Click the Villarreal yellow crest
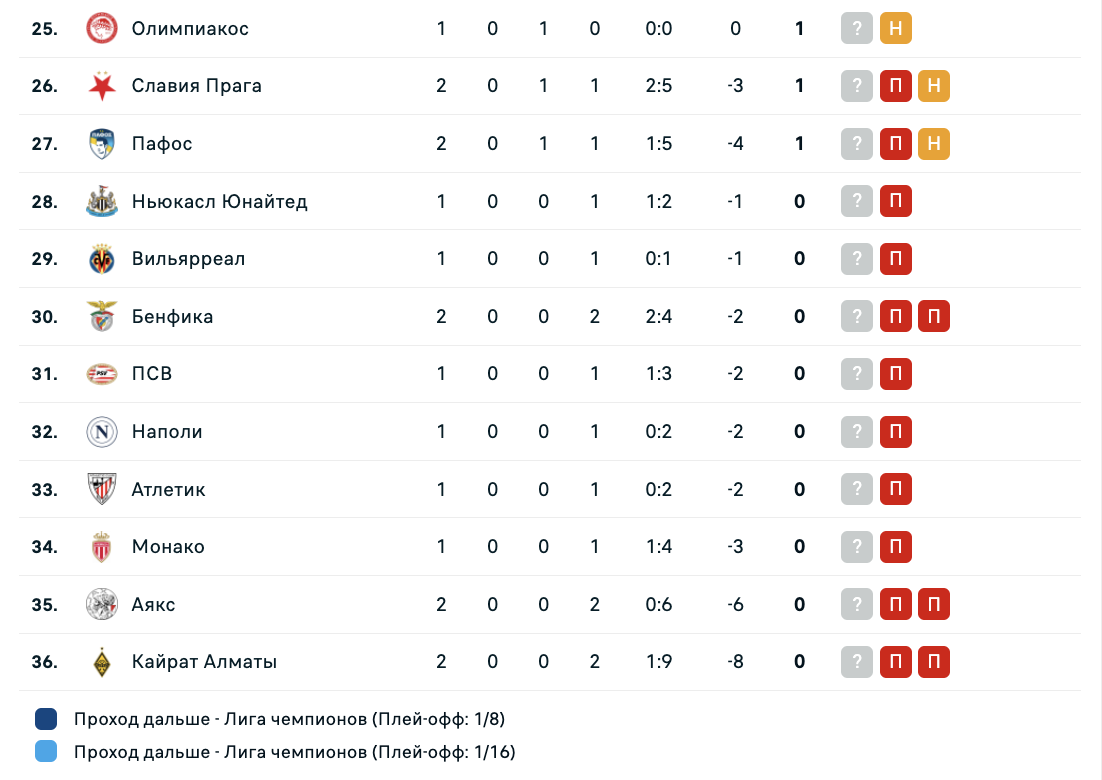 tap(102, 259)
